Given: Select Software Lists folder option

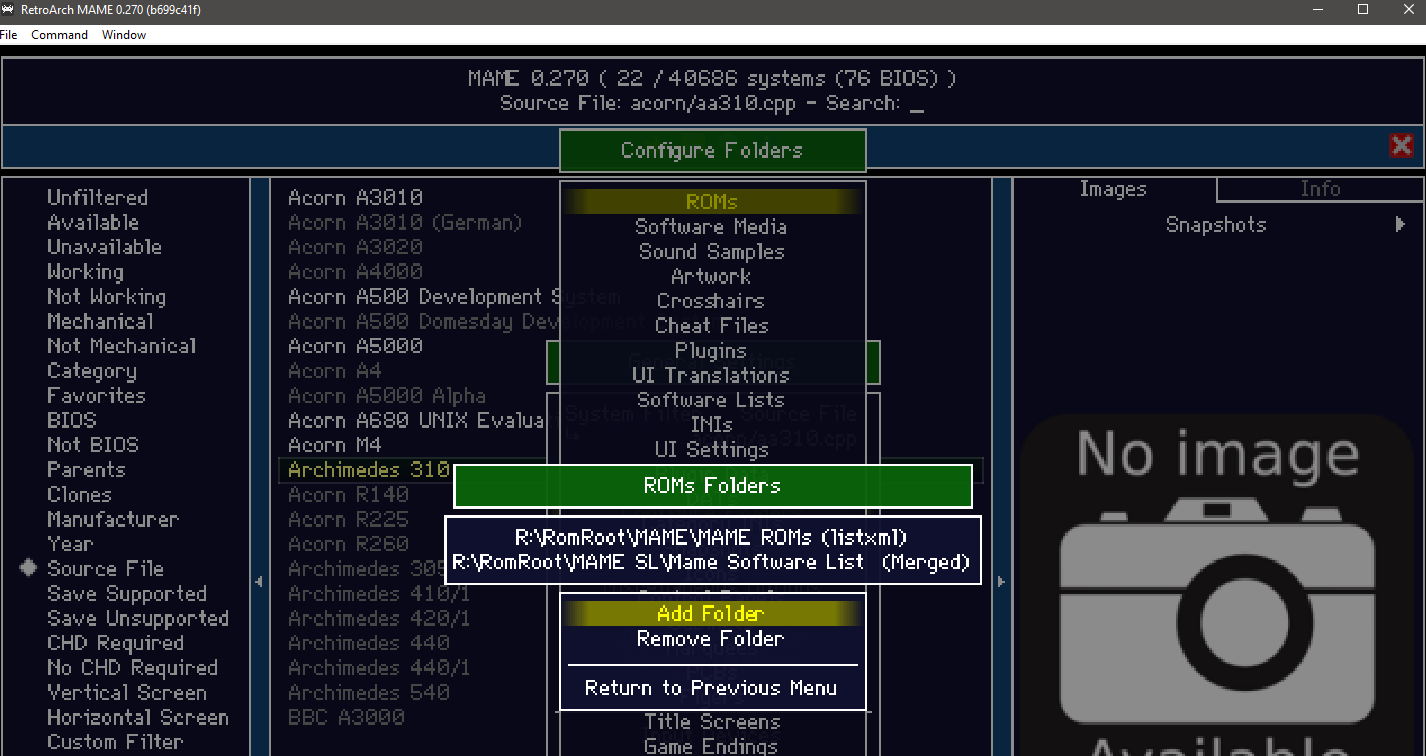Looking at the screenshot, I should pyautogui.click(x=712, y=400).
